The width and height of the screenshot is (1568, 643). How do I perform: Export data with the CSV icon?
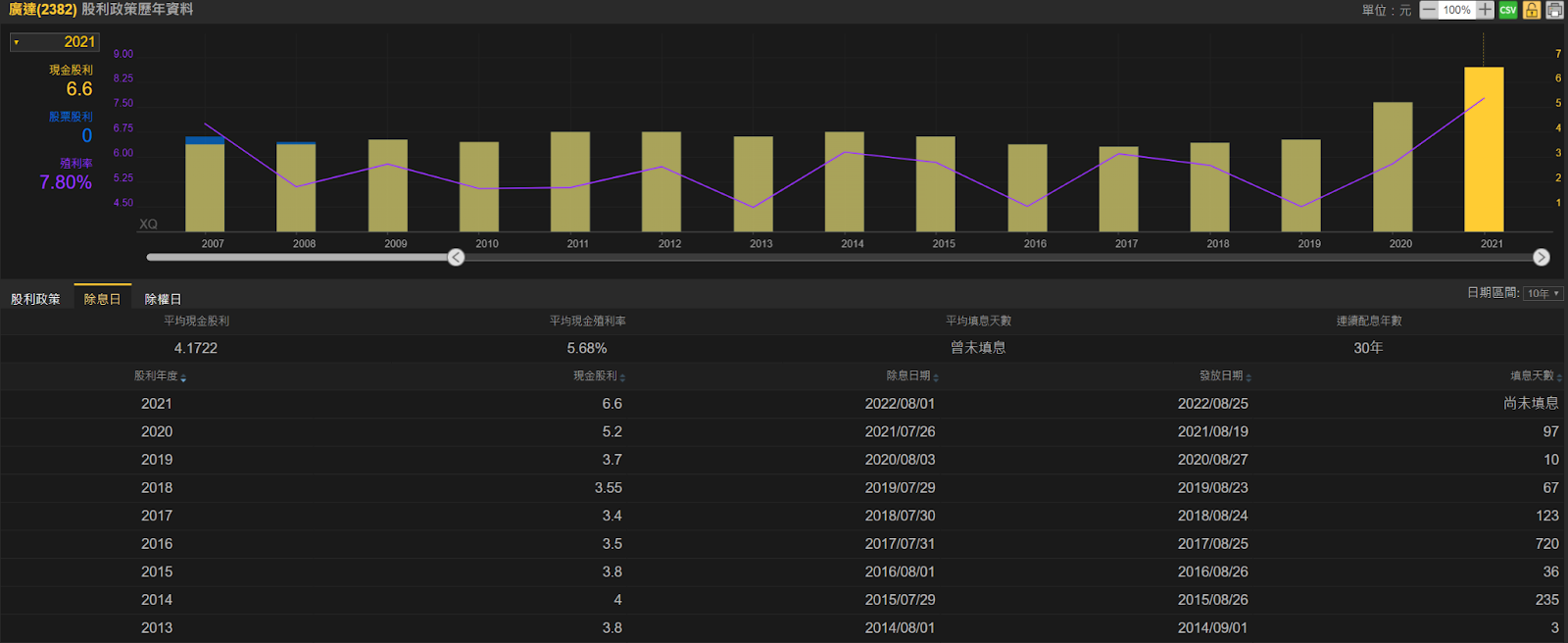(x=1508, y=10)
